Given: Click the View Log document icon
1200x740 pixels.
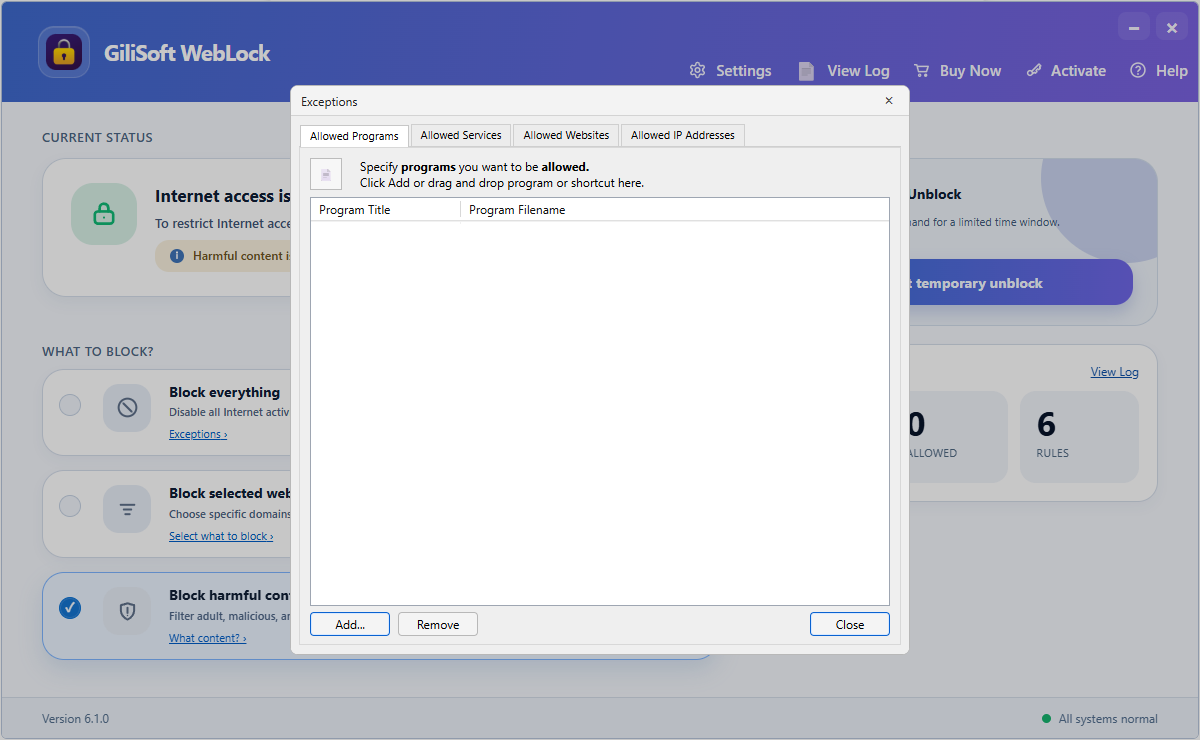Looking at the screenshot, I should point(806,70).
